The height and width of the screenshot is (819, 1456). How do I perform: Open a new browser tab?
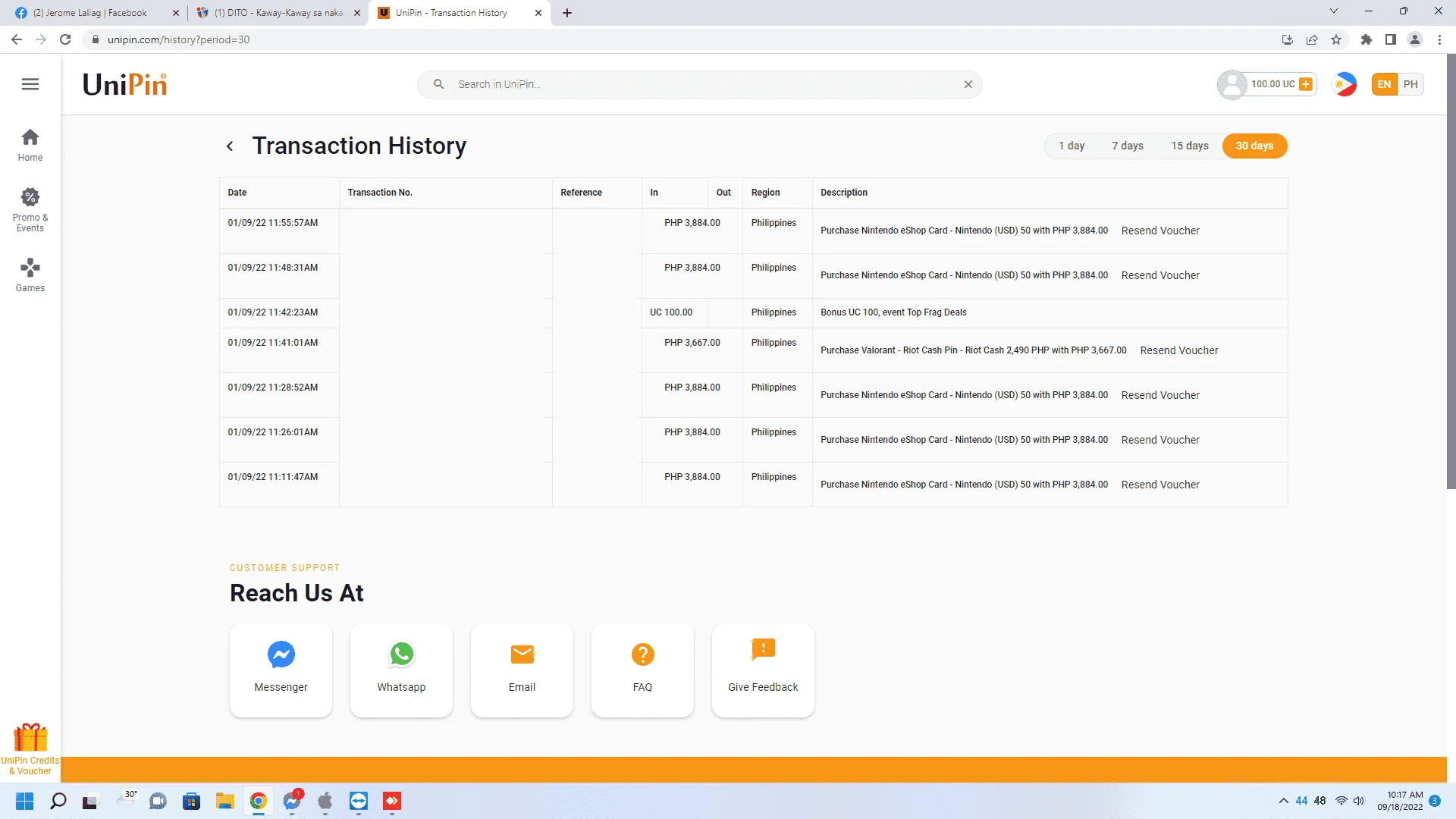(566, 13)
